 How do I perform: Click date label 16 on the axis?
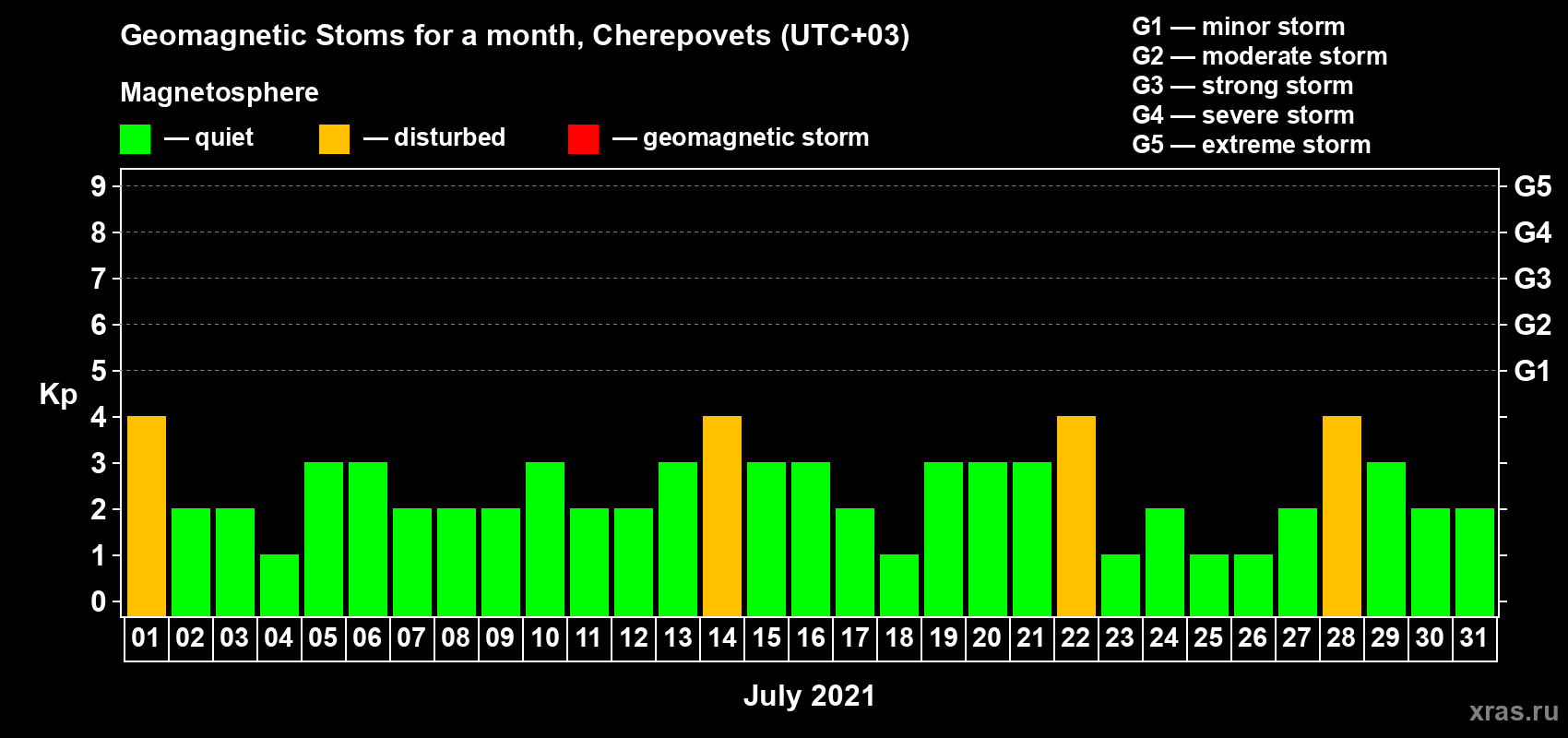click(811, 637)
